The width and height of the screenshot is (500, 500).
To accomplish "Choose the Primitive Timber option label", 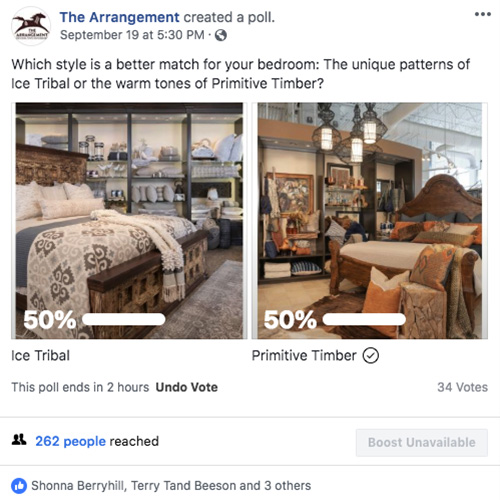I will coord(304,356).
